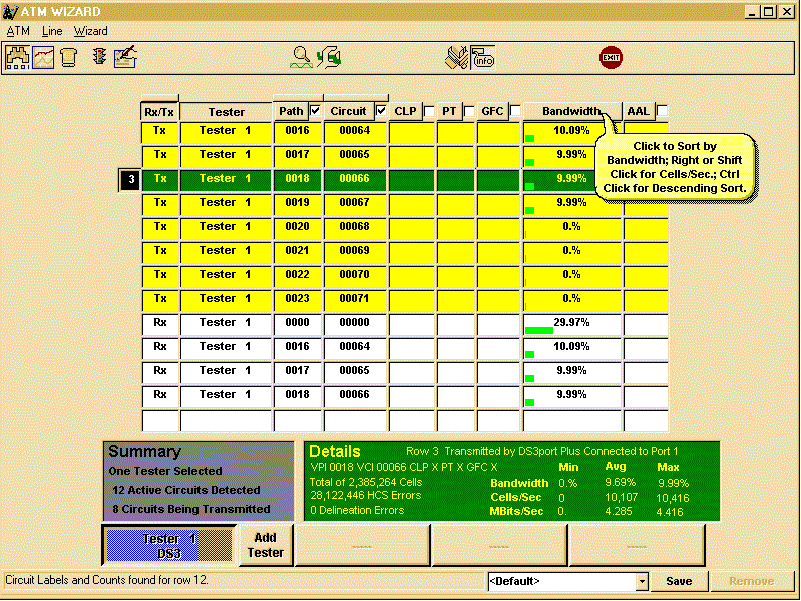Toggle the Circuit column checkbox

click(381, 110)
